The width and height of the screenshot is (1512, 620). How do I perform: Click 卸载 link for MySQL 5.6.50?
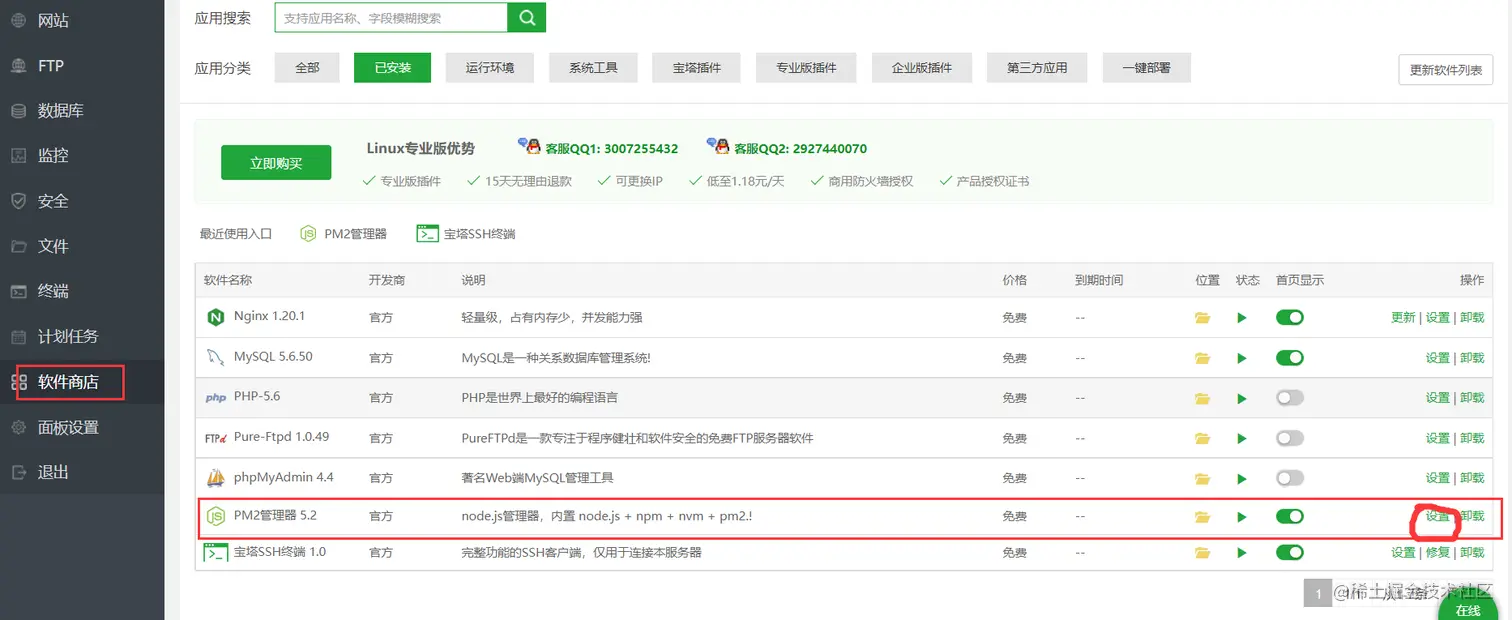pos(1472,358)
